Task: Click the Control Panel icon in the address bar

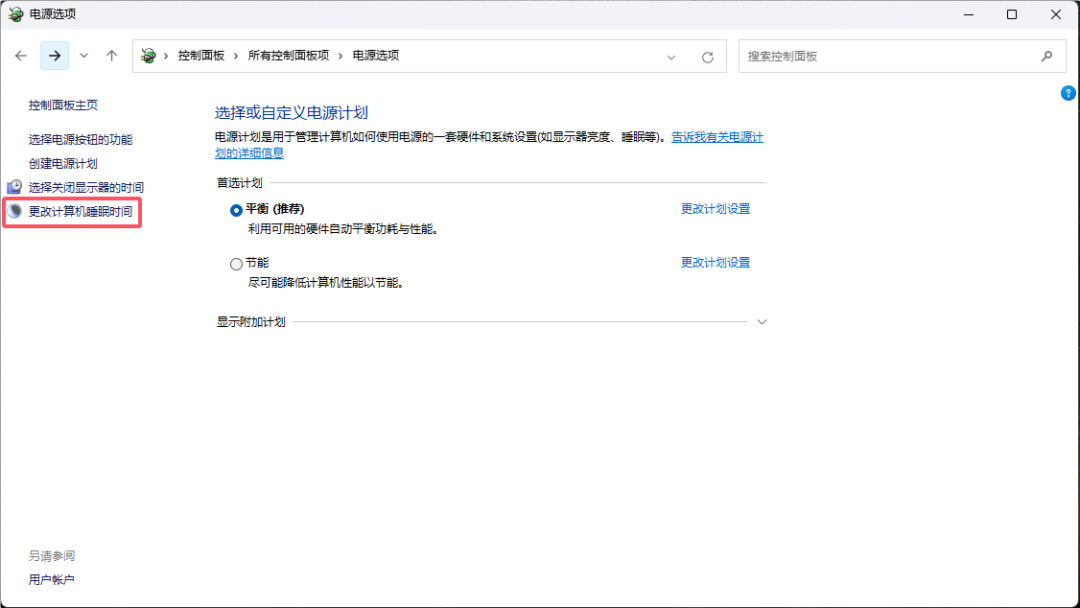Action: pos(148,56)
